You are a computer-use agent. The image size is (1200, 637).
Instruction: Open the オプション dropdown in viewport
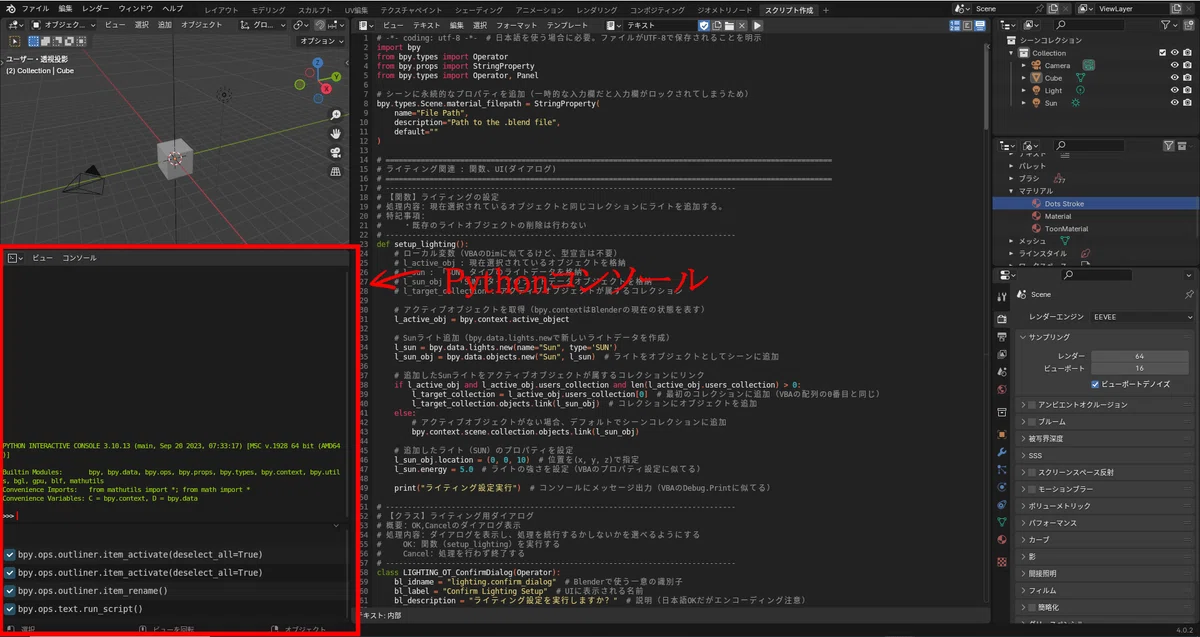coord(321,41)
